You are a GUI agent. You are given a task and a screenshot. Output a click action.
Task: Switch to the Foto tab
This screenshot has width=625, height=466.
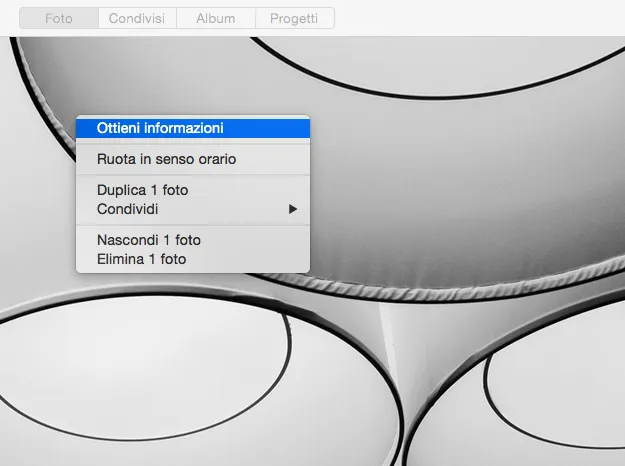59,18
